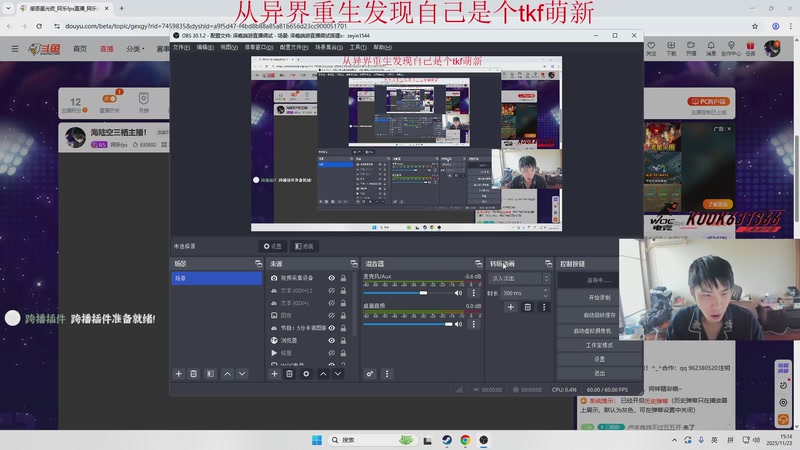Expand Windows system tray hidden icons chevron
800x450 pixels.
tap(674, 440)
